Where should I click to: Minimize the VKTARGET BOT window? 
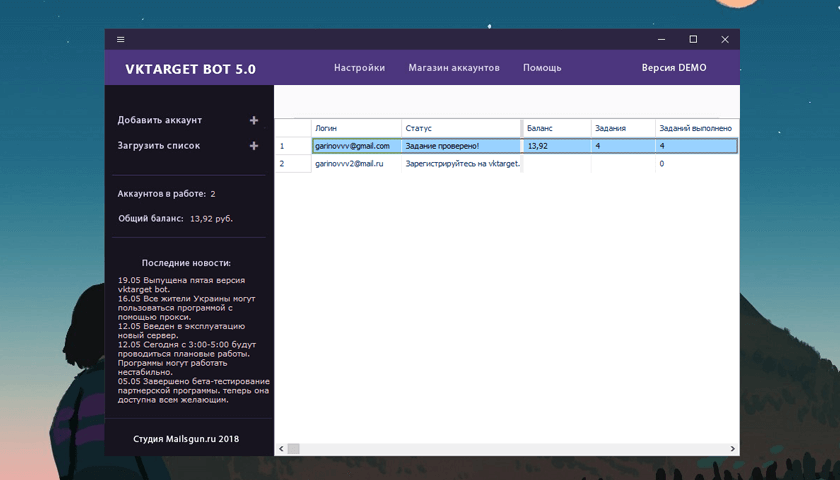tap(662, 39)
